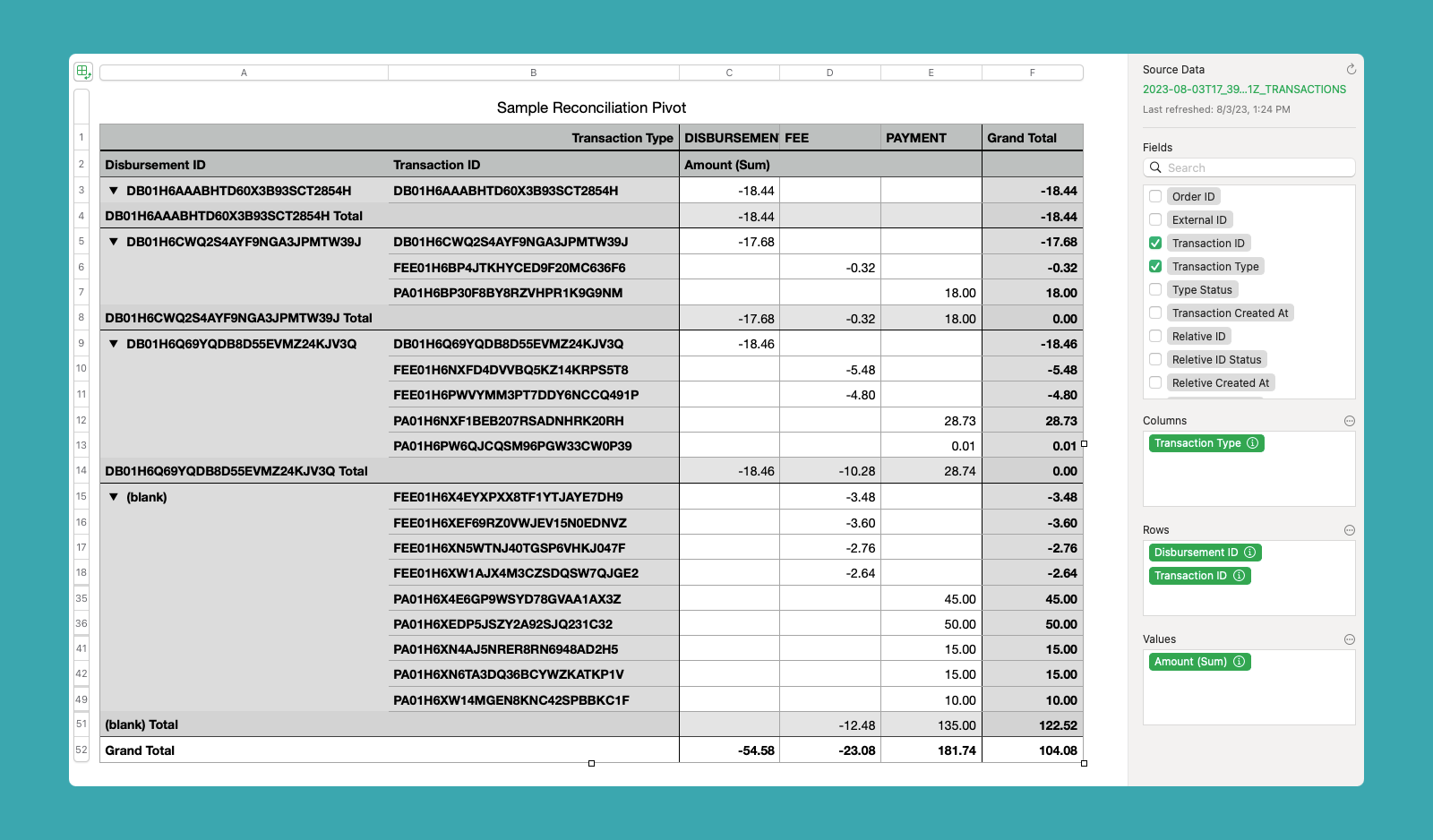
Task: Click 'DB01H6CWQ2S4AYF9NGA3JPMTW39J Total' row label
Action: 238,318
